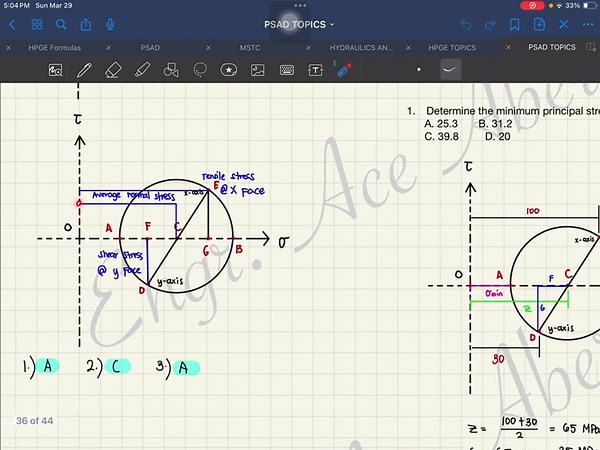Add a new page to the notebook

point(539,25)
